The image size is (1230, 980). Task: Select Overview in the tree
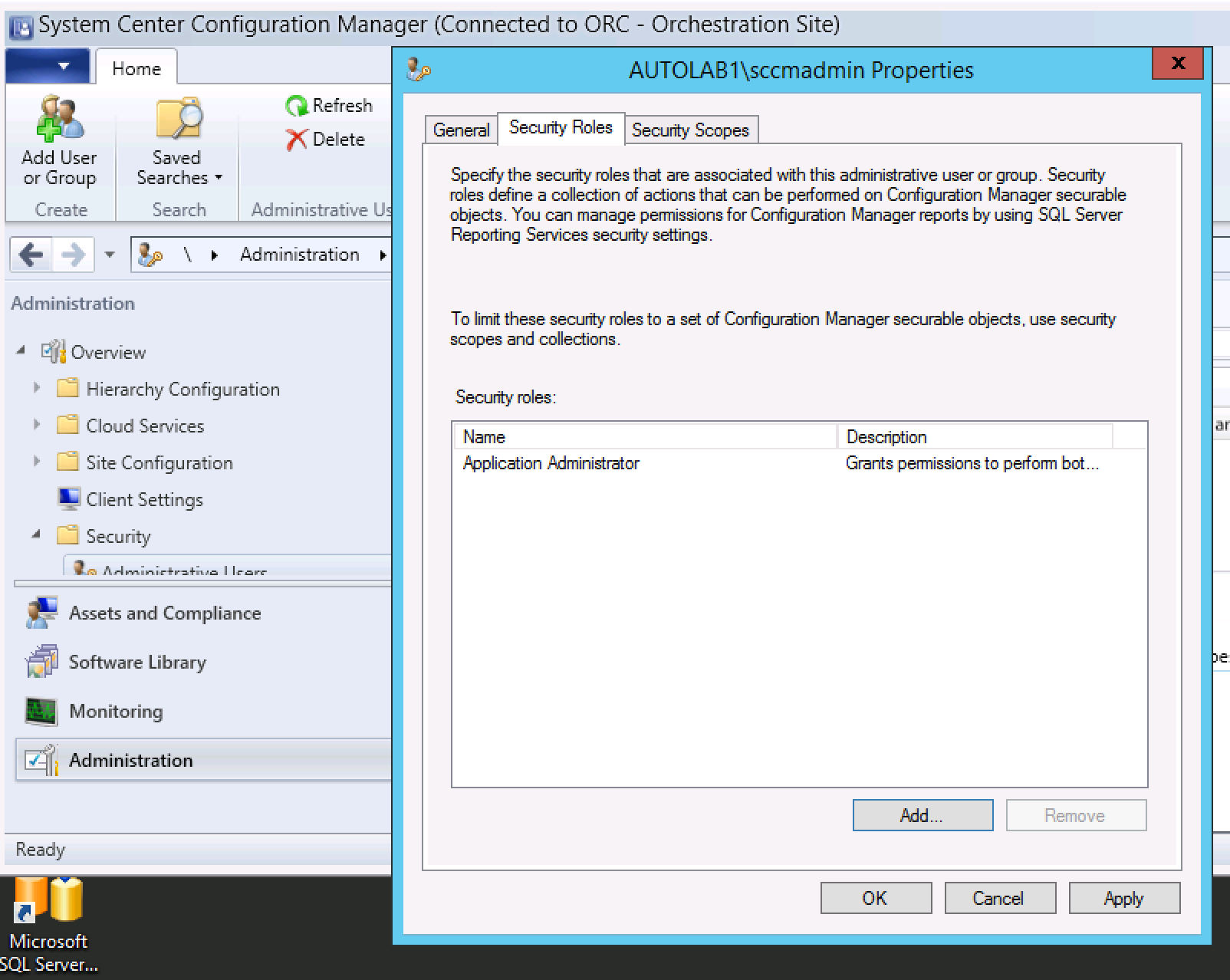[x=108, y=352]
